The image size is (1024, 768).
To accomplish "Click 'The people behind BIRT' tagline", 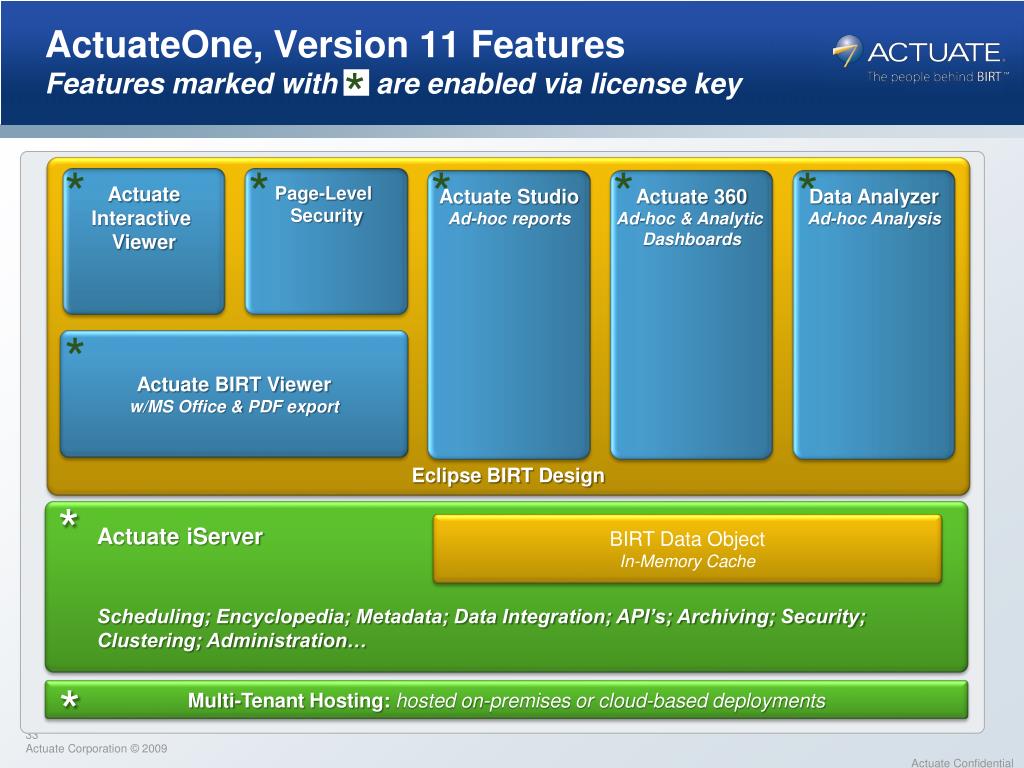I will tap(938, 76).
